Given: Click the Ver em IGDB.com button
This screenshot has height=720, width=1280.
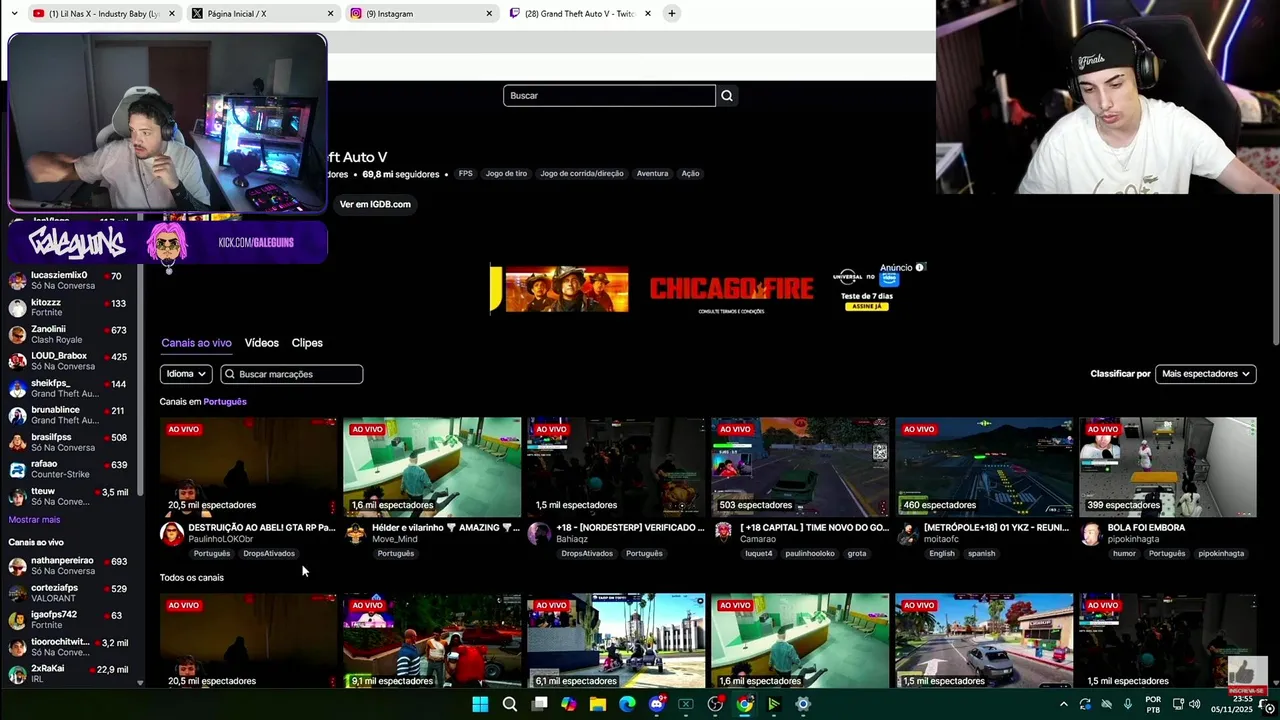Looking at the screenshot, I should click(375, 204).
